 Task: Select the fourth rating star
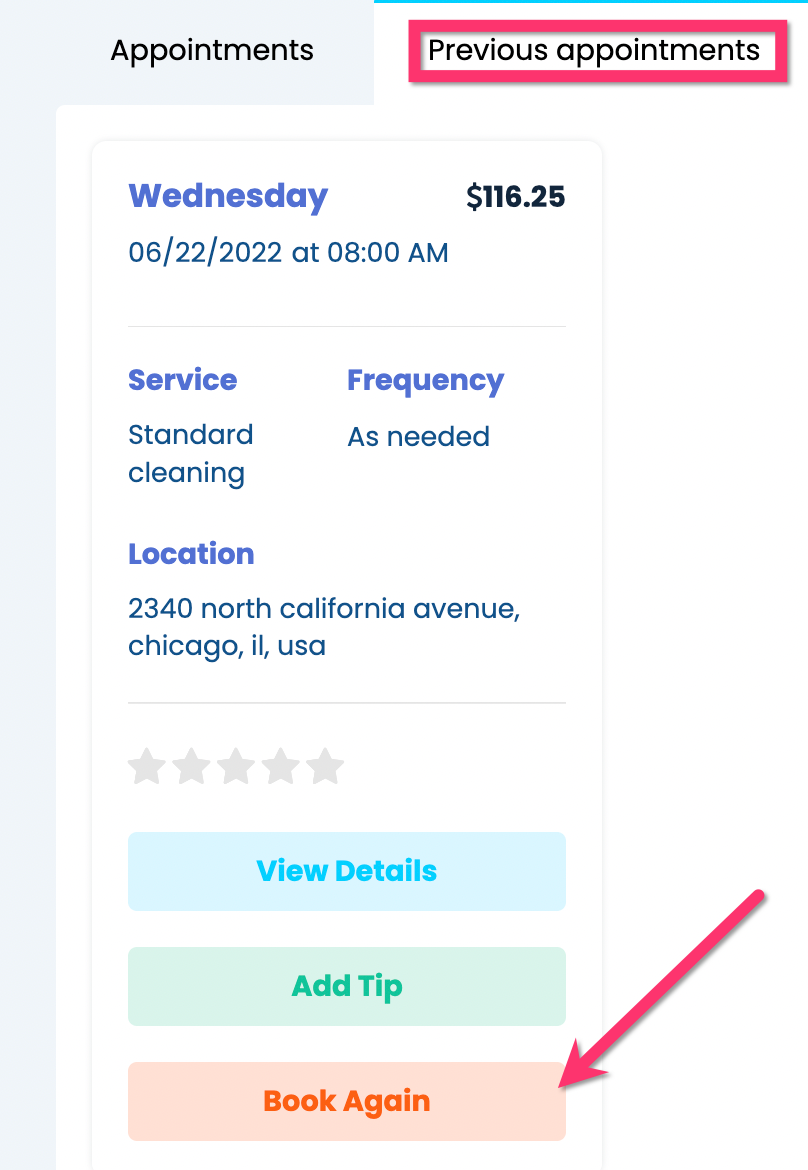click(280, 768)
